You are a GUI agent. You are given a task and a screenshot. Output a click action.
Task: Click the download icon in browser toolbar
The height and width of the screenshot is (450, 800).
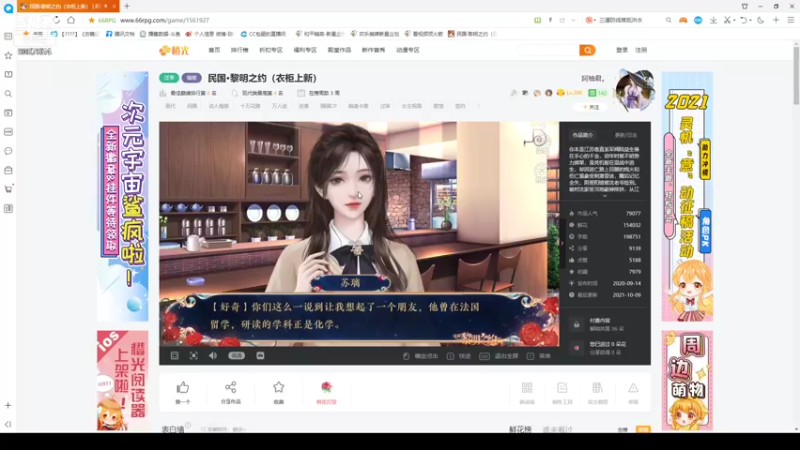click(713, 20)
